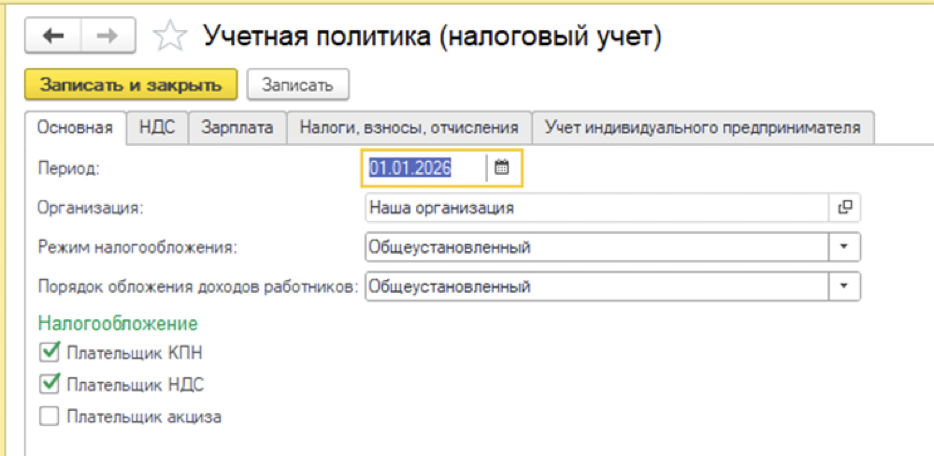Open Учет индивидуального предпринимателя tab

(x=703, y=127)
